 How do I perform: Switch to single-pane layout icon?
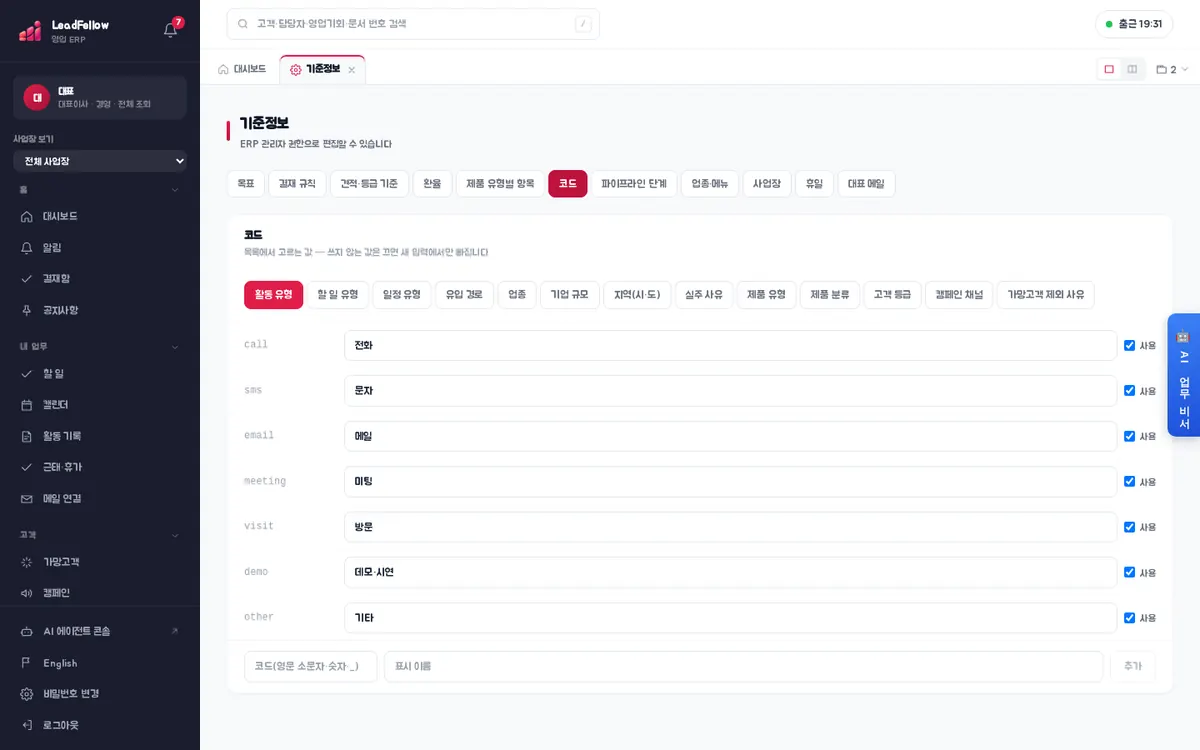1109,69
